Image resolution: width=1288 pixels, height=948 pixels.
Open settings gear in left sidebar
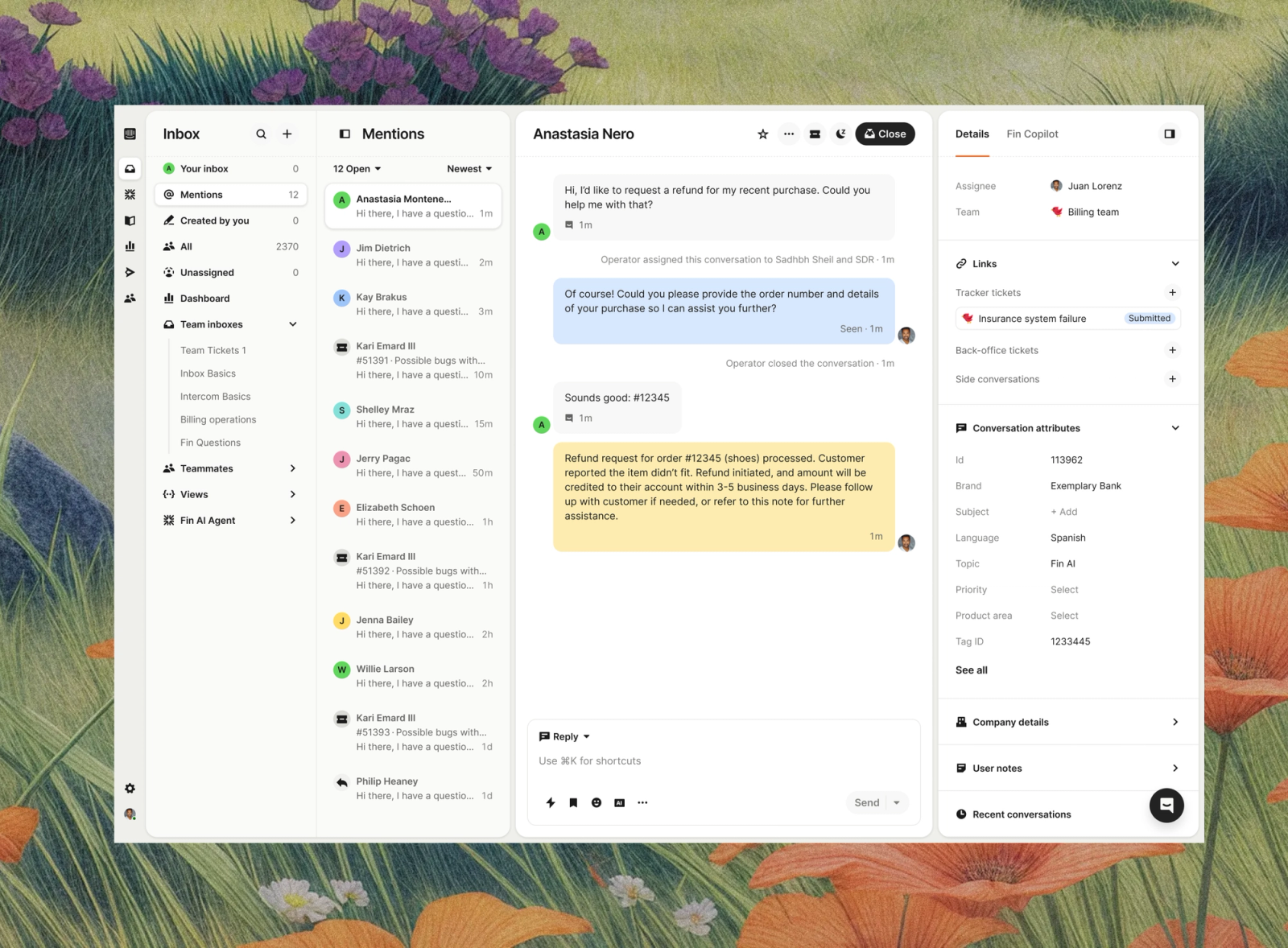click(130, 789)
